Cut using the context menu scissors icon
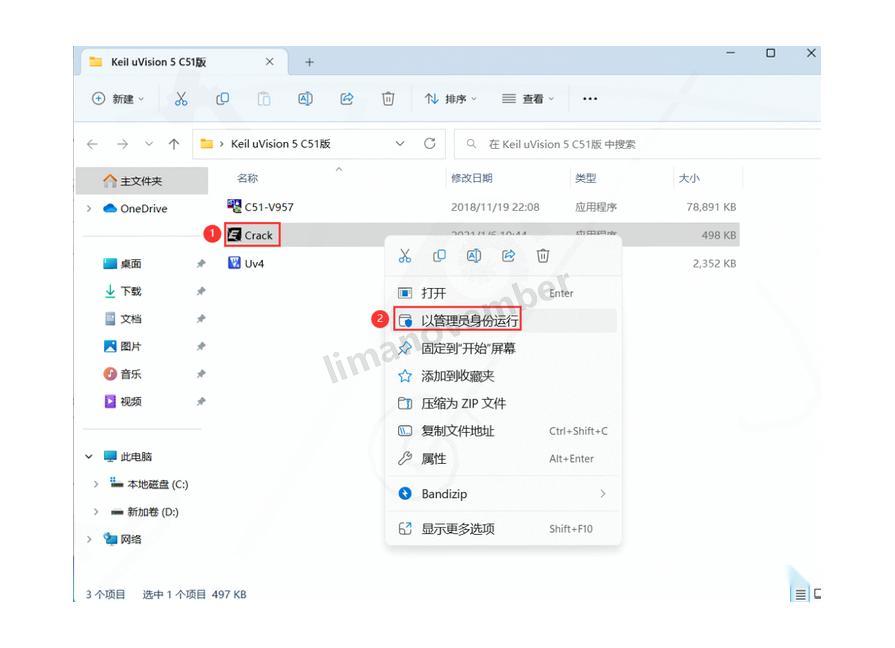The width and height of the screenshot is (895, 648). pyautogui.click(x=405, y=256)
